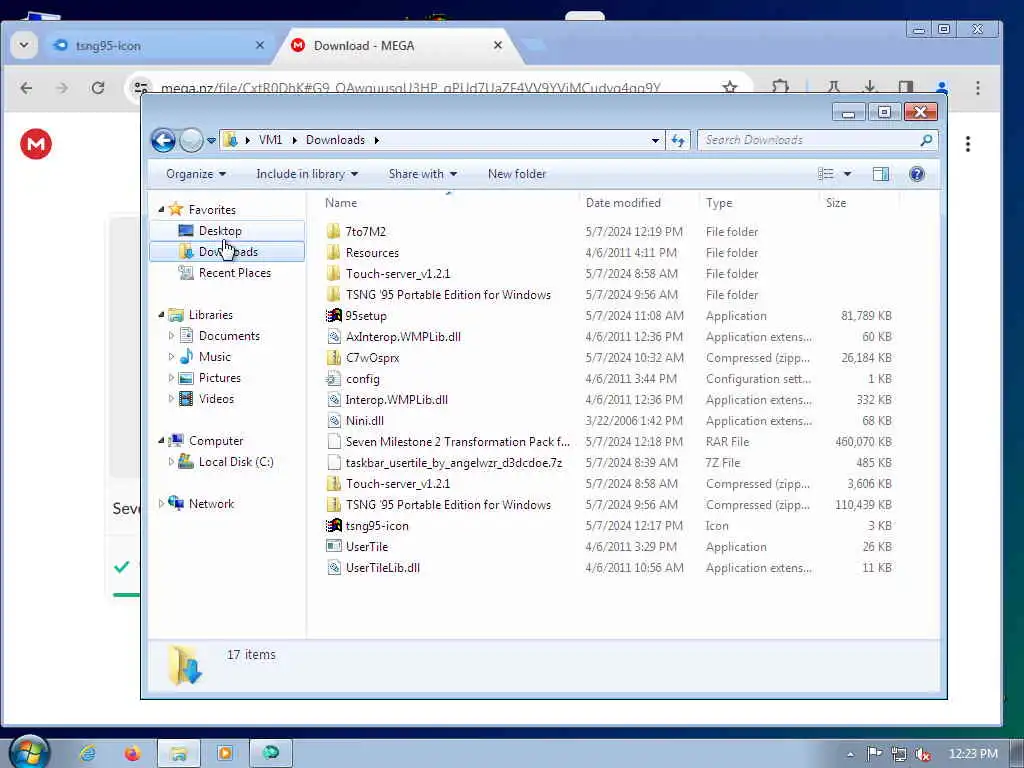Select the Touch-server_v1.2.1 File folder row
The width and height of the screenshot is (1024, 768).
pos(609,274)
